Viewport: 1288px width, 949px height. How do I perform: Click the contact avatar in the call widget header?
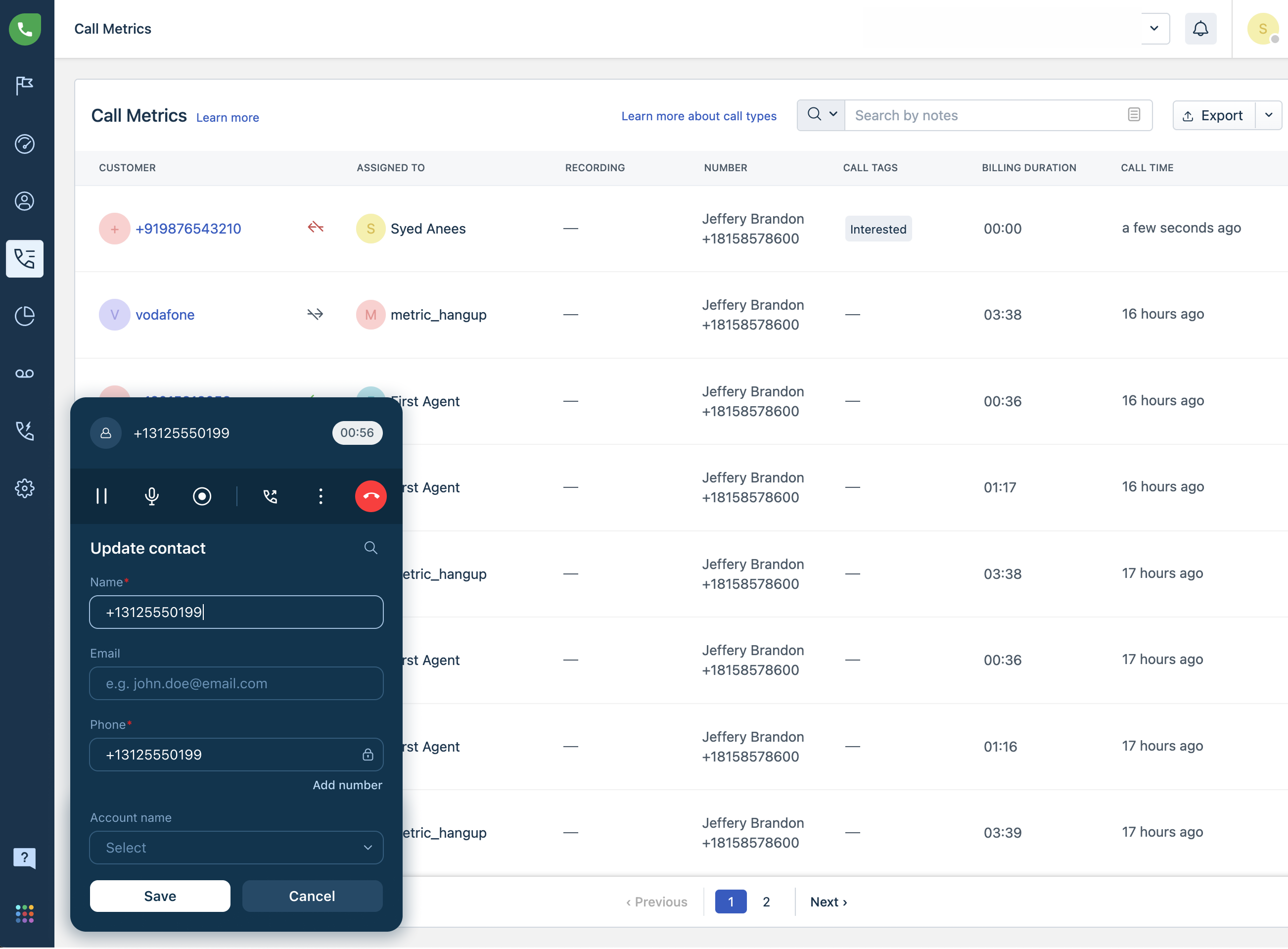[106, 432]
